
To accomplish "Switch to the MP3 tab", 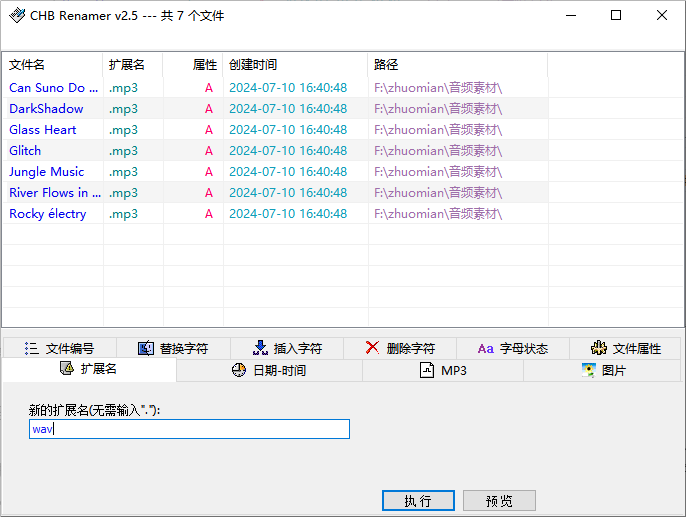I will click(x=442, y=370).
